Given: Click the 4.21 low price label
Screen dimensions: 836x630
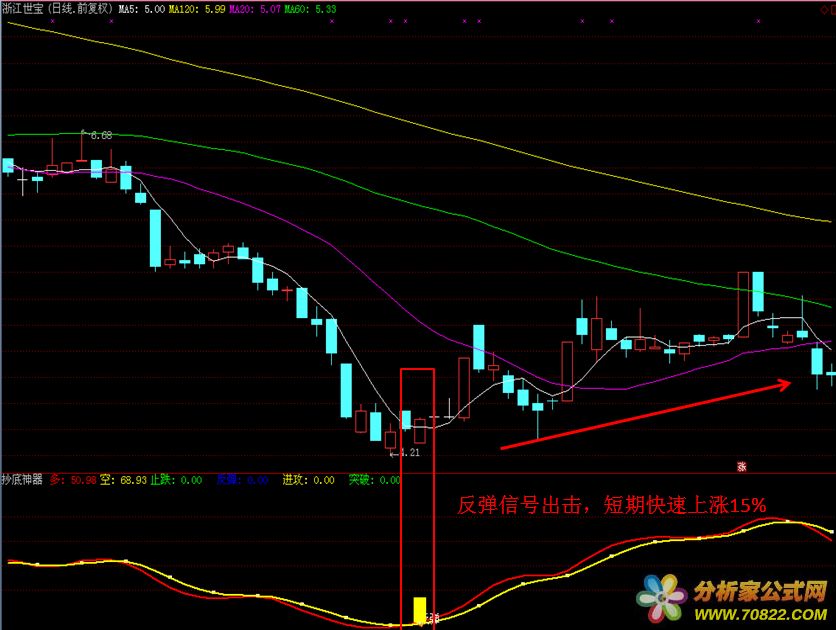Looking at the screenshot, I should tap(409, 453).
